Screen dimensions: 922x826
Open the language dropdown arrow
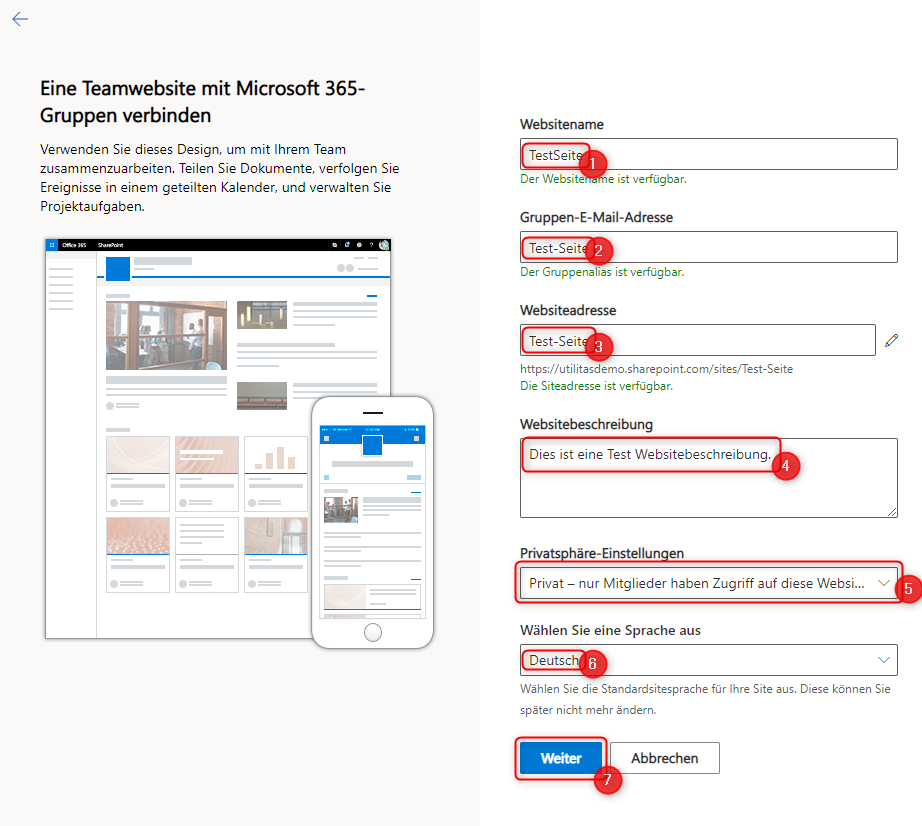coord(883,660)
